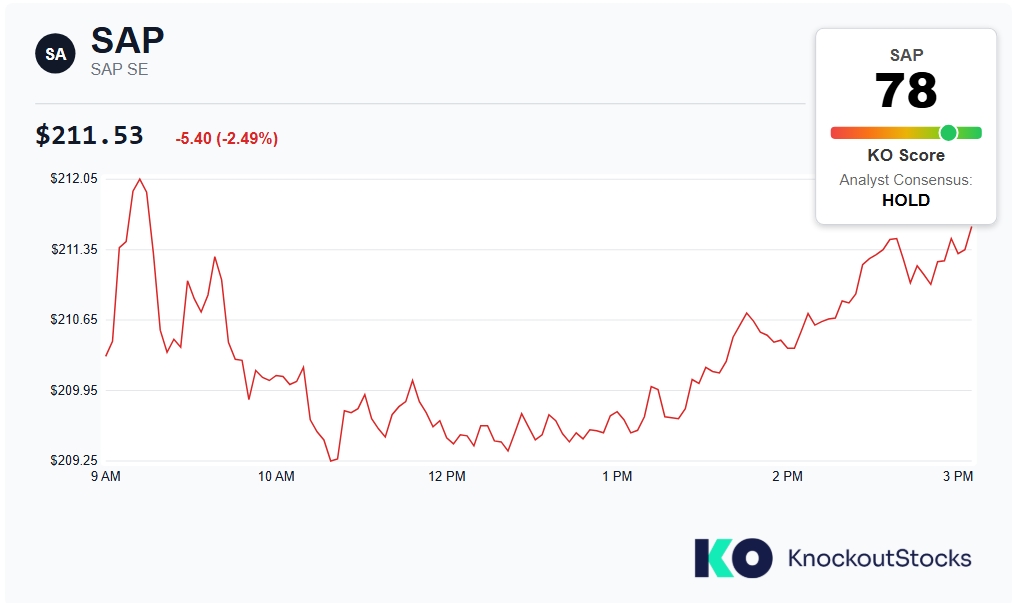The image size is (1015, 603).
Task: Click the -5.40 (-2.49%) price change
Action: [227, 138]
